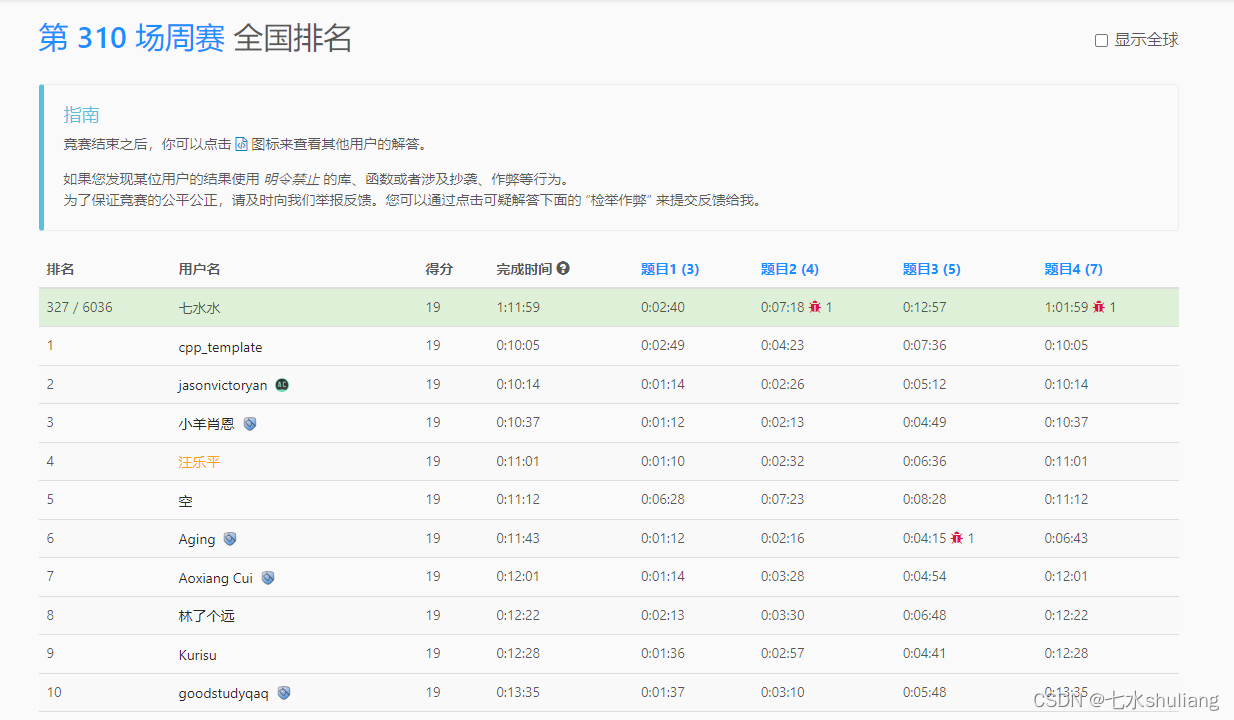View 林了个远's 题目1 time 0:02:13
Image resolution: width=1234 pixels, height=720 pixels.
point(663,615)
